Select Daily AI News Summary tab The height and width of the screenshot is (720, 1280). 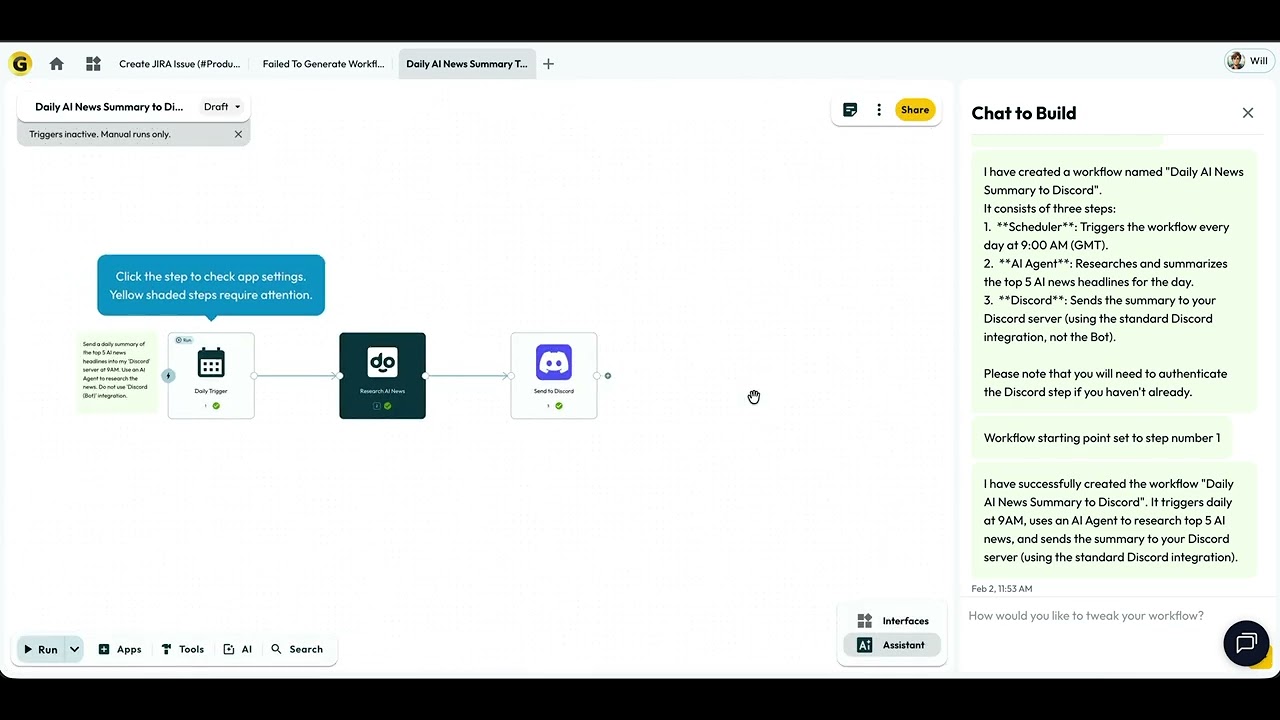point(466,64)
